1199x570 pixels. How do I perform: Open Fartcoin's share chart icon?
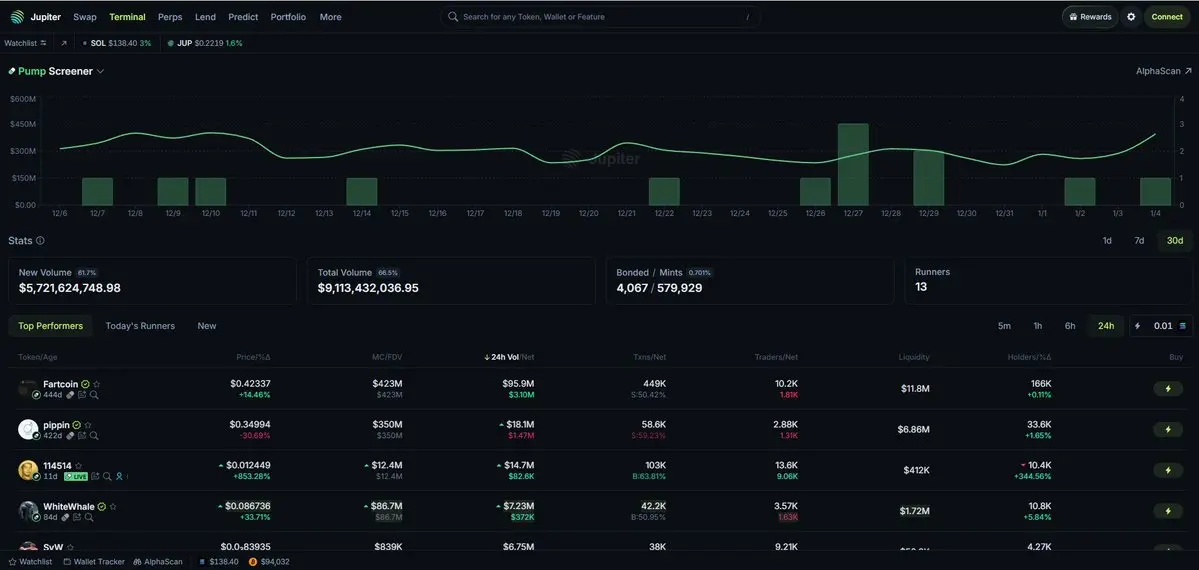pos(82,395)
